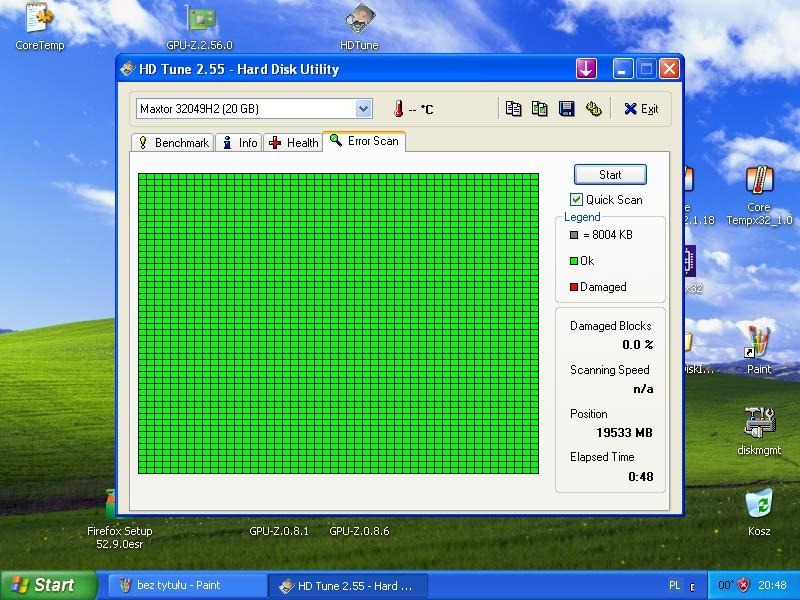Switch to the Benchmark tab
This screenshot has height=600, width=800.
click(173, 142)
